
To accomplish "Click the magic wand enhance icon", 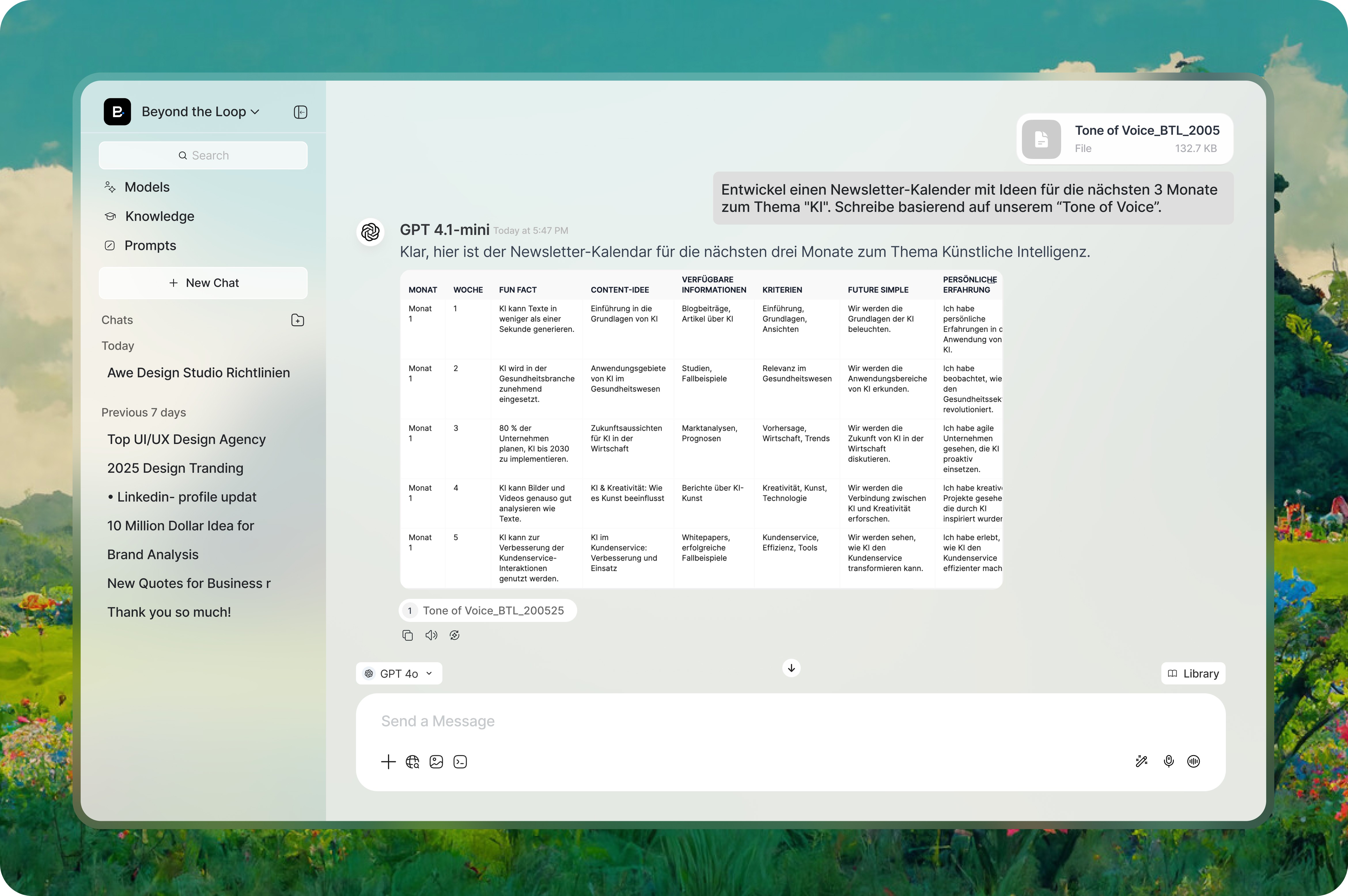I will click(x=1141, y=761).
